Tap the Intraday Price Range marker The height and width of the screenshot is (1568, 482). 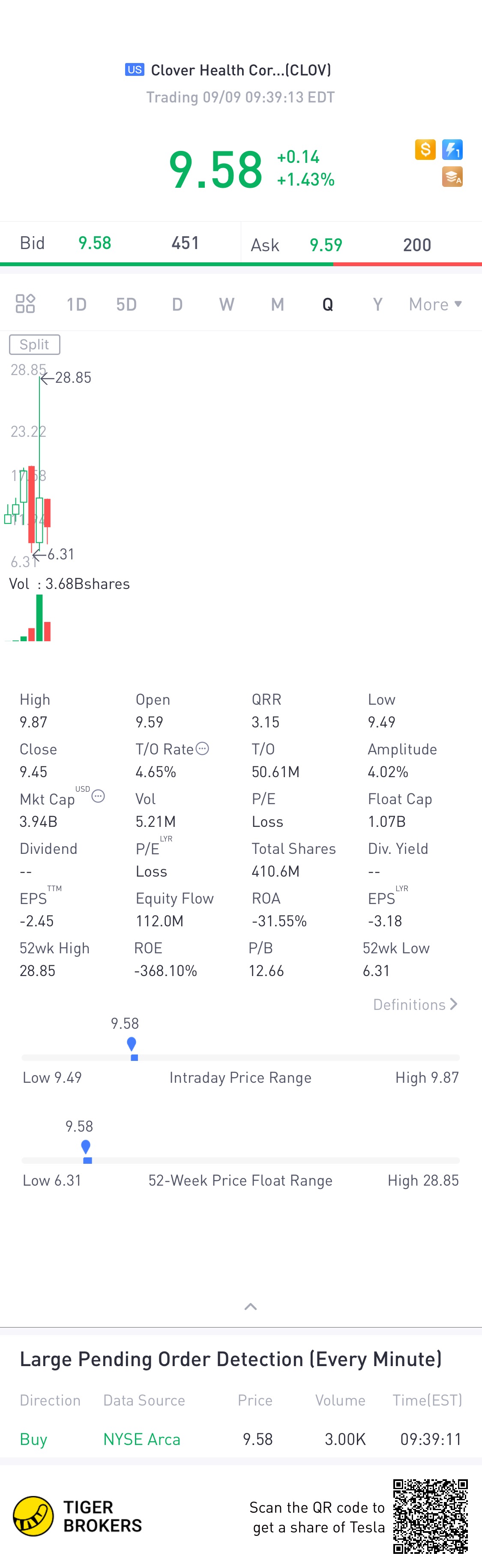(x=132, y=1046)
